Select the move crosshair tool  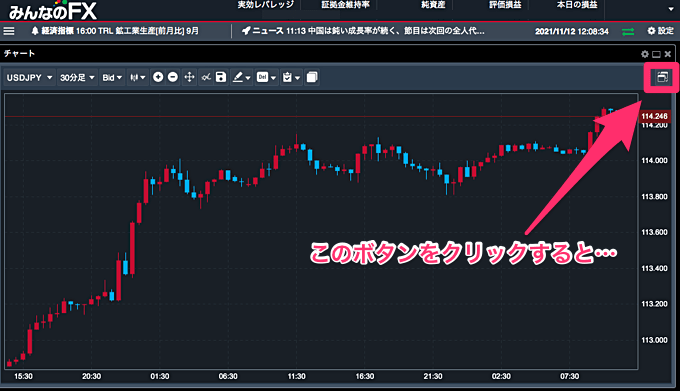190,77
